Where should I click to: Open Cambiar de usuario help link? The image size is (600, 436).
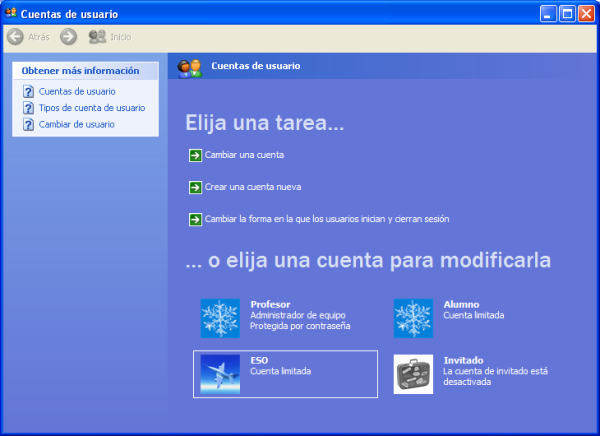(76, 124)
